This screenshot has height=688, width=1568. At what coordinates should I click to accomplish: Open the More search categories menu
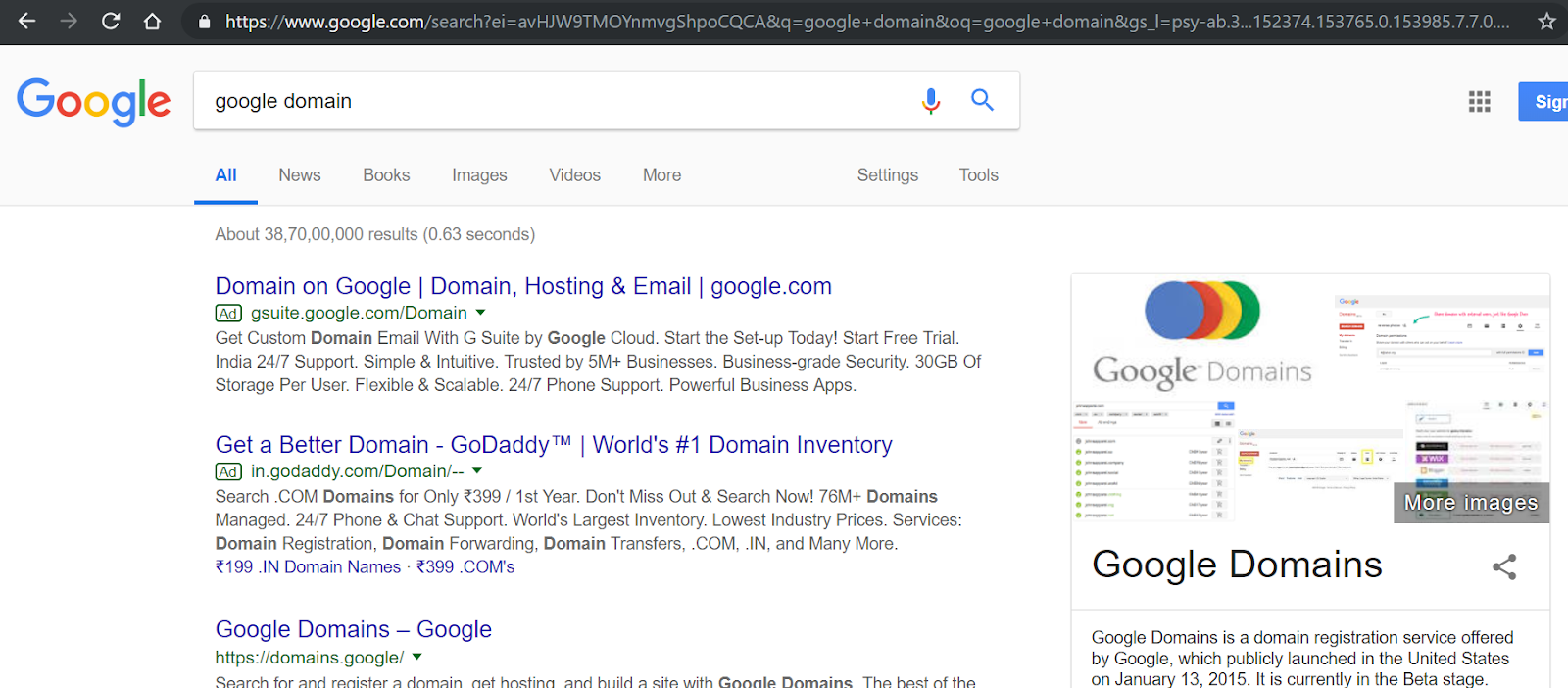click(x=661, y=175)
